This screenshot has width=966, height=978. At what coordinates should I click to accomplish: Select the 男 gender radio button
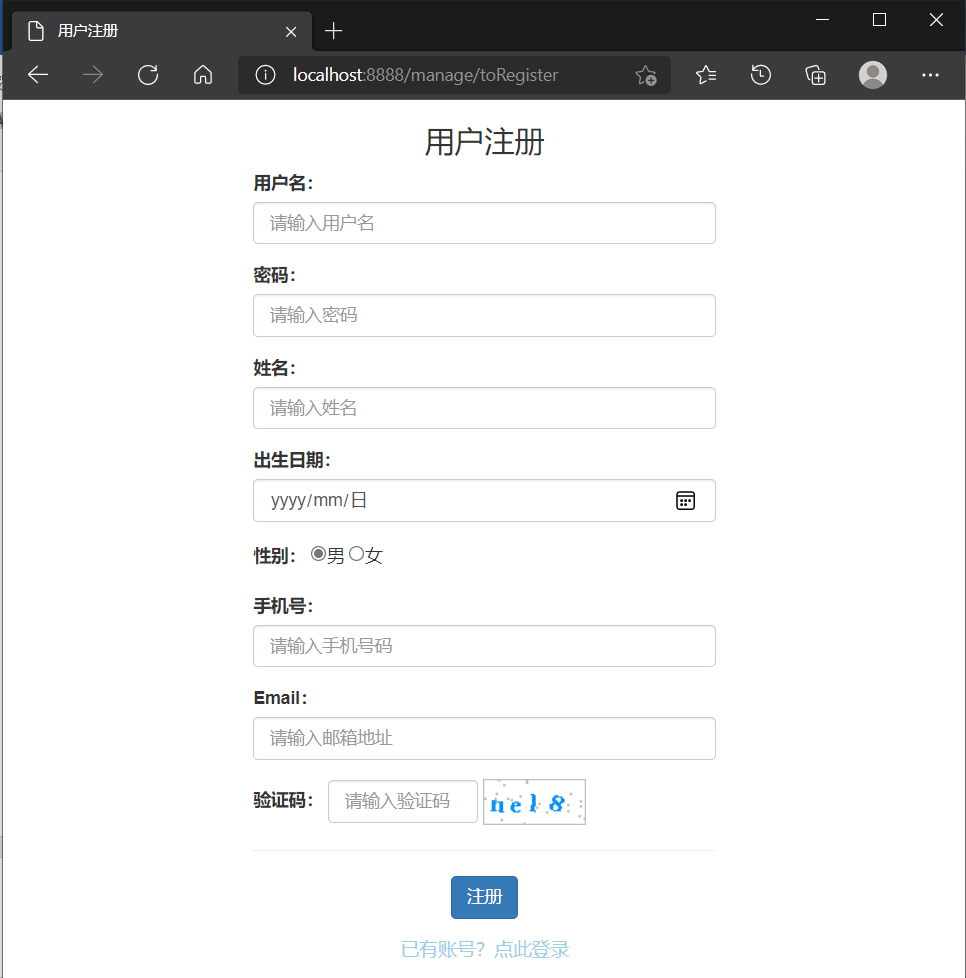(318, 553)
